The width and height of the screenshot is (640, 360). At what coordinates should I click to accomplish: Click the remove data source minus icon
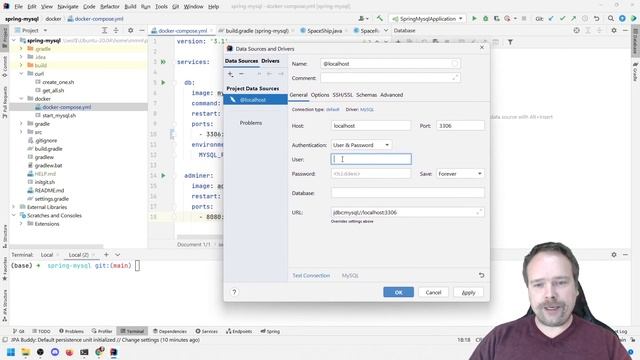[x=241, y=74]
